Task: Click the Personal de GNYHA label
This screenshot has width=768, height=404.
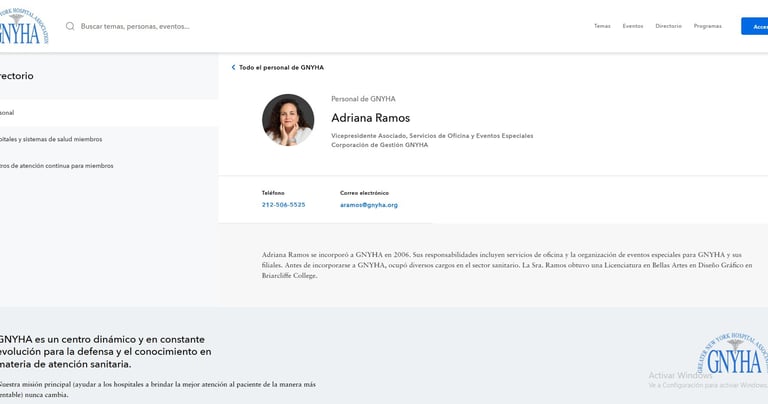Action: [x=363, y=99]
